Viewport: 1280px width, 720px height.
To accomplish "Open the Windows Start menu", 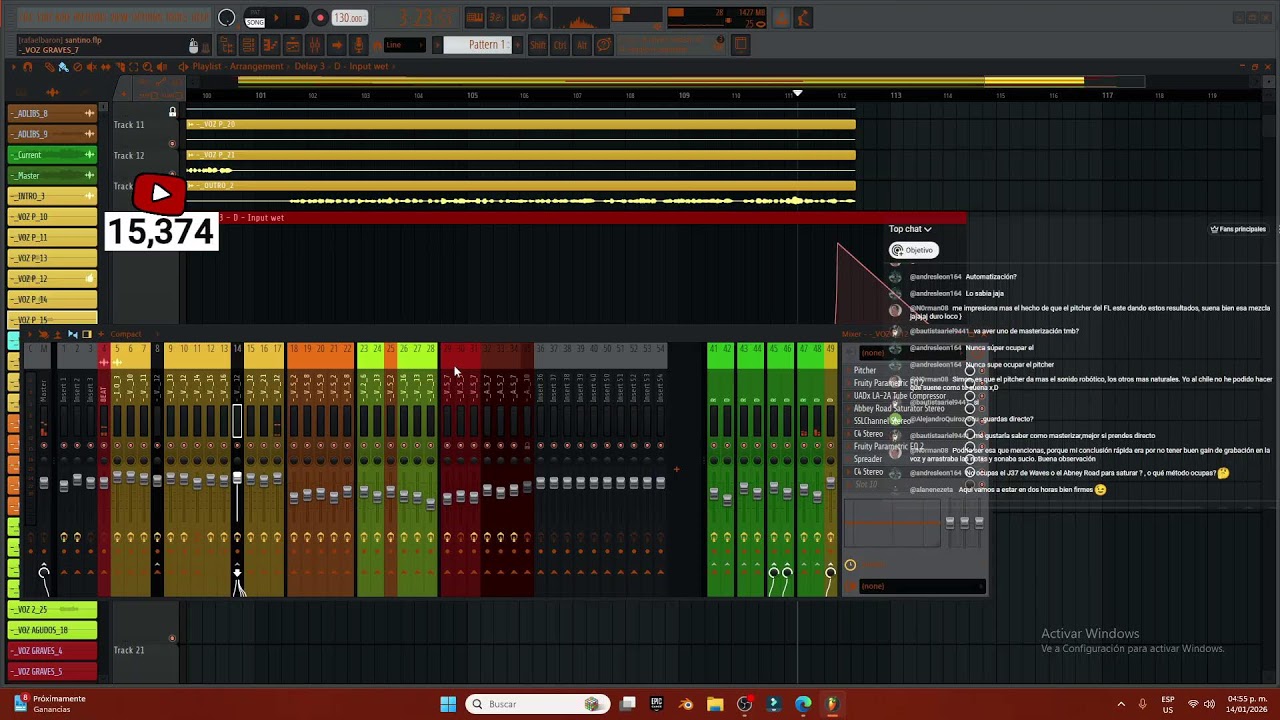I will pos(448,704).
